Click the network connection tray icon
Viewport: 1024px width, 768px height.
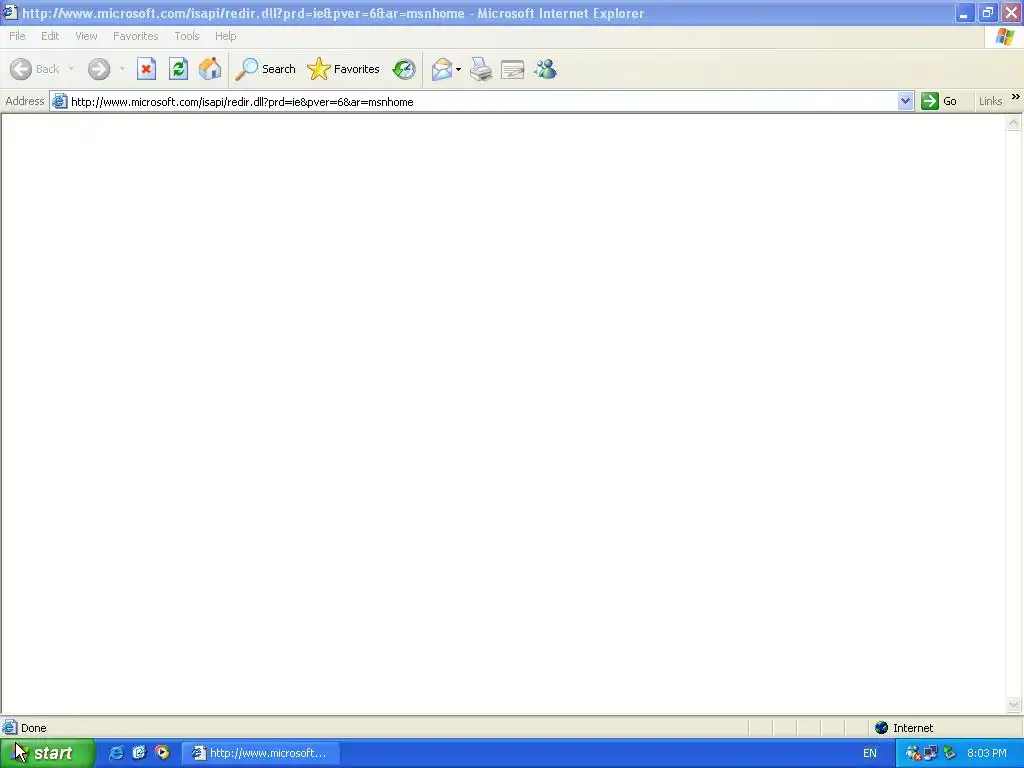coord(931,753)
